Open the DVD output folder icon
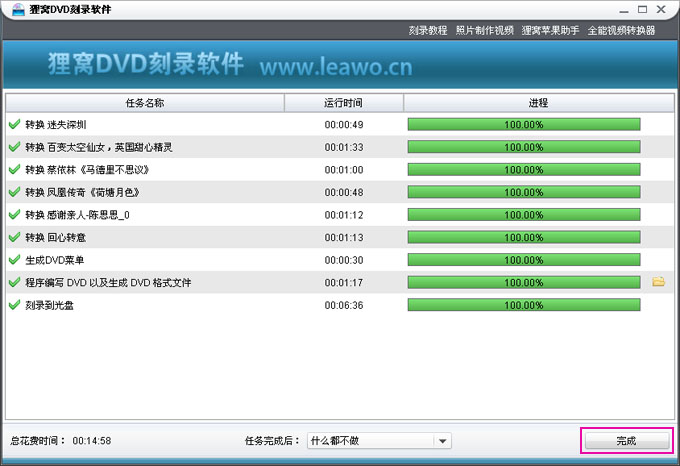680x466 pixels. [x=658, y=282]
